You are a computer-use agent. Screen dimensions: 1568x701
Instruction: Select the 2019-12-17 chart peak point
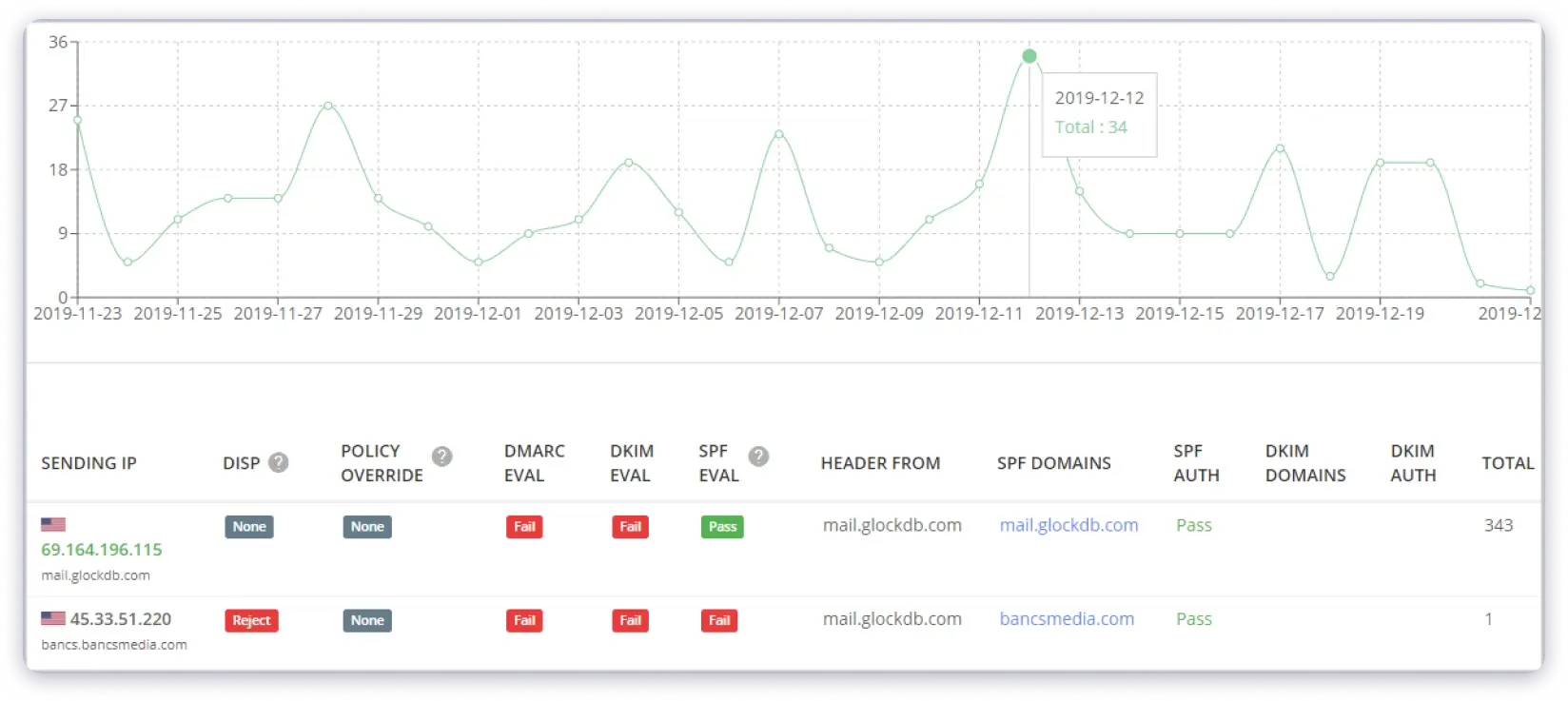tap(1280, 148)
